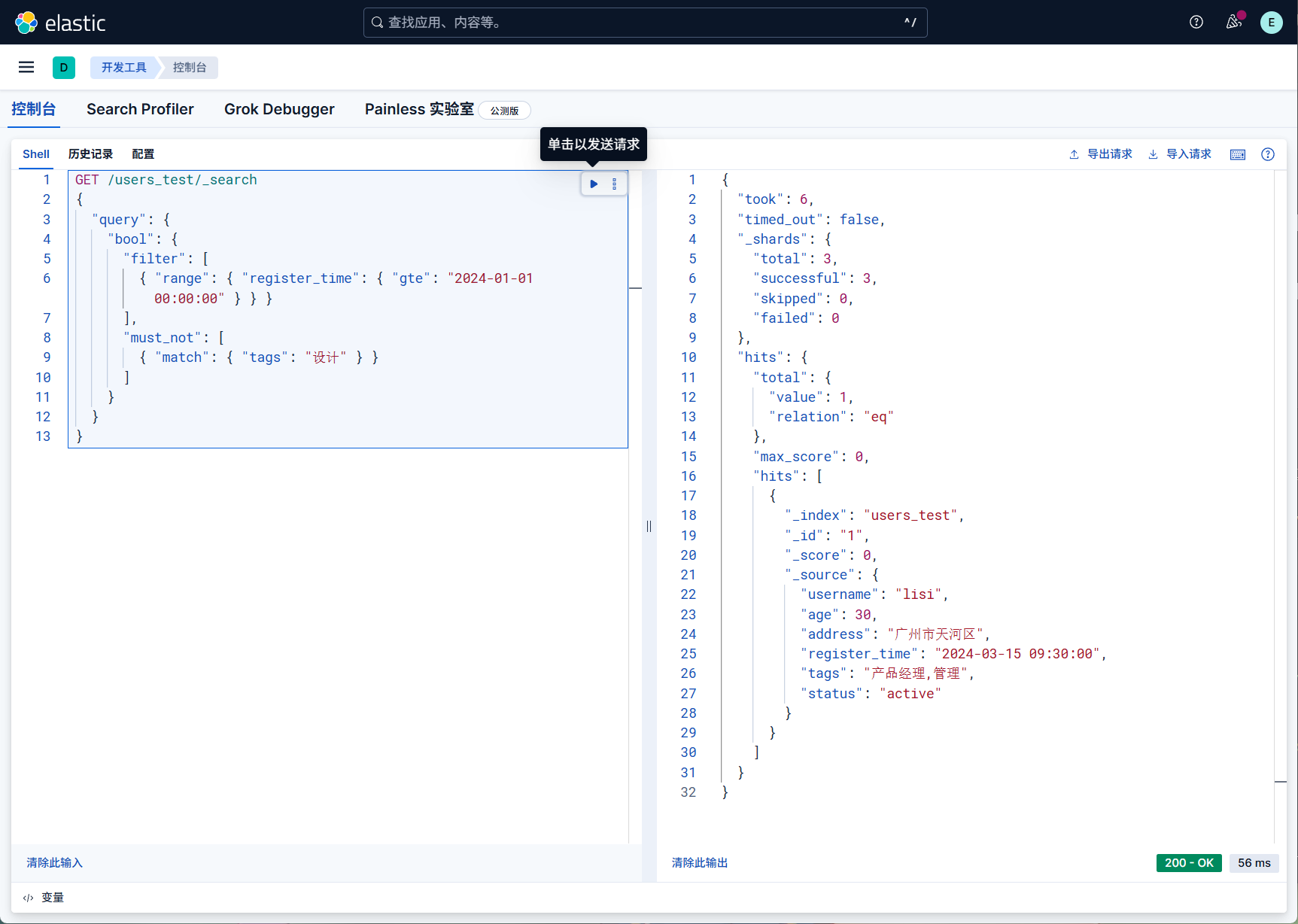1298x924 pixels.
Task: Switch to the Search Profiler tab
Action: (x=140, y=109)
